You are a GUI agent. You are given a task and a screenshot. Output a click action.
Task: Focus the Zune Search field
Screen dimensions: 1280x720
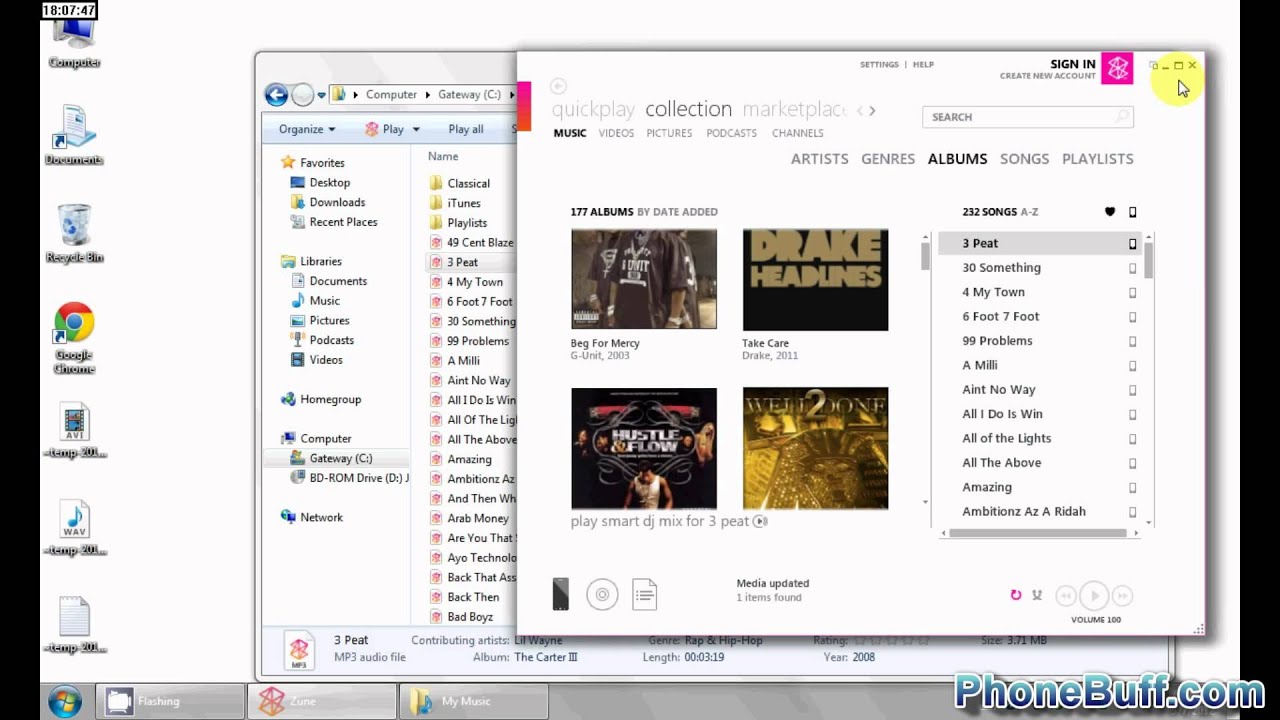click(1027, 117)
